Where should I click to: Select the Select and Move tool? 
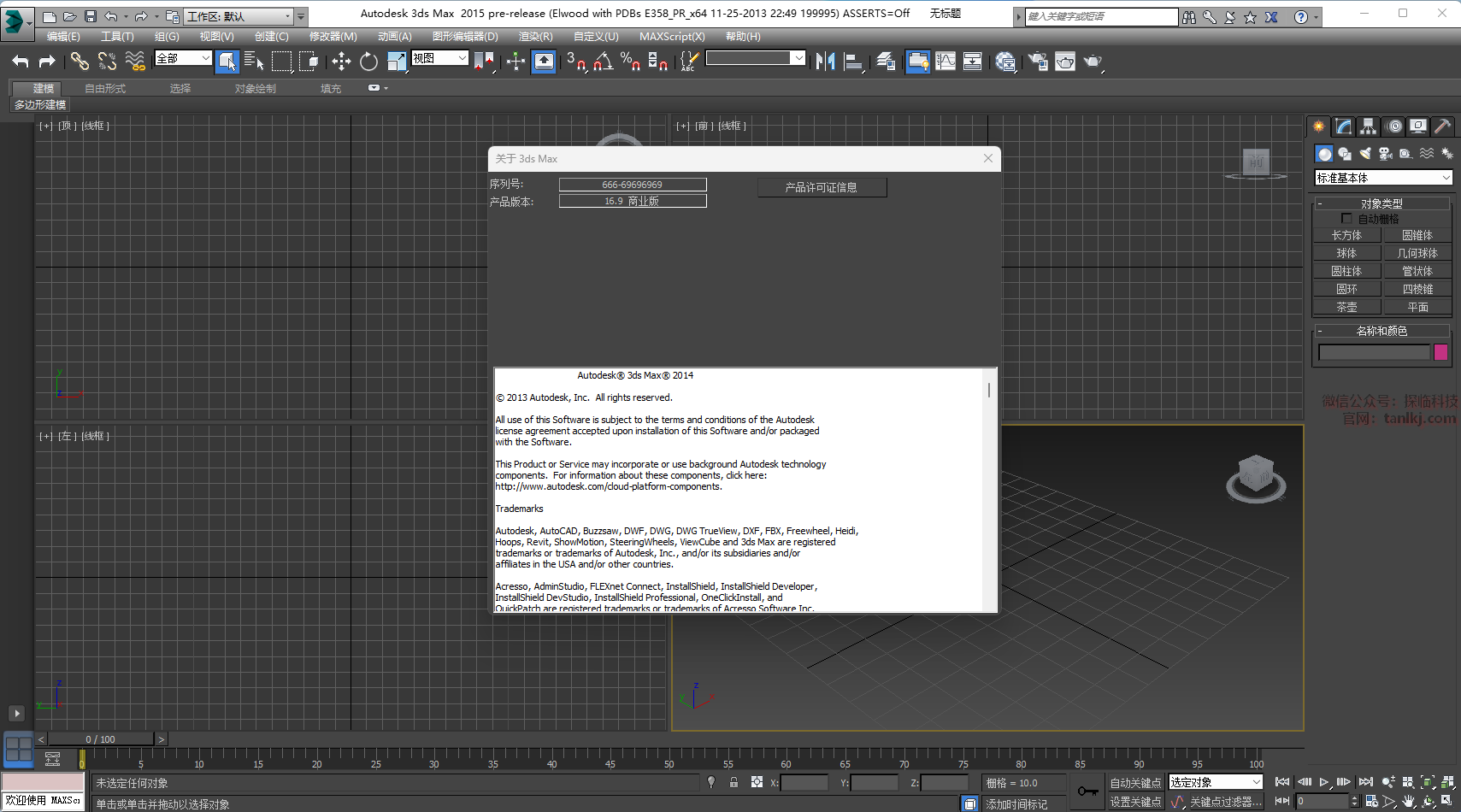click(341, 61)
